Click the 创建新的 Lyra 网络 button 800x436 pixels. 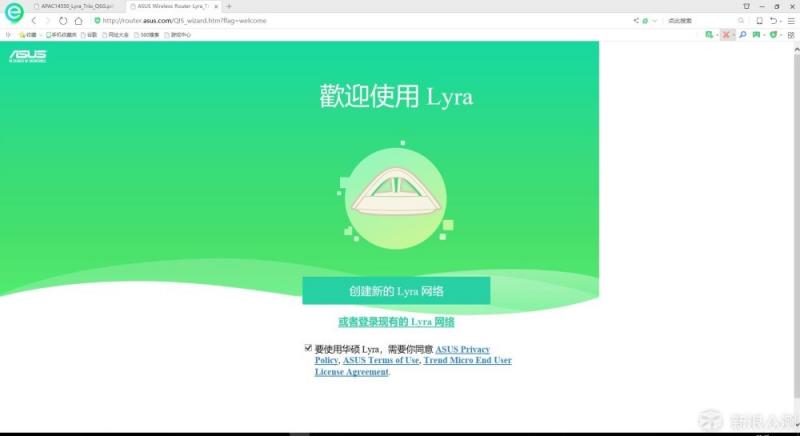pyautogui.click(x=396, y=291)
